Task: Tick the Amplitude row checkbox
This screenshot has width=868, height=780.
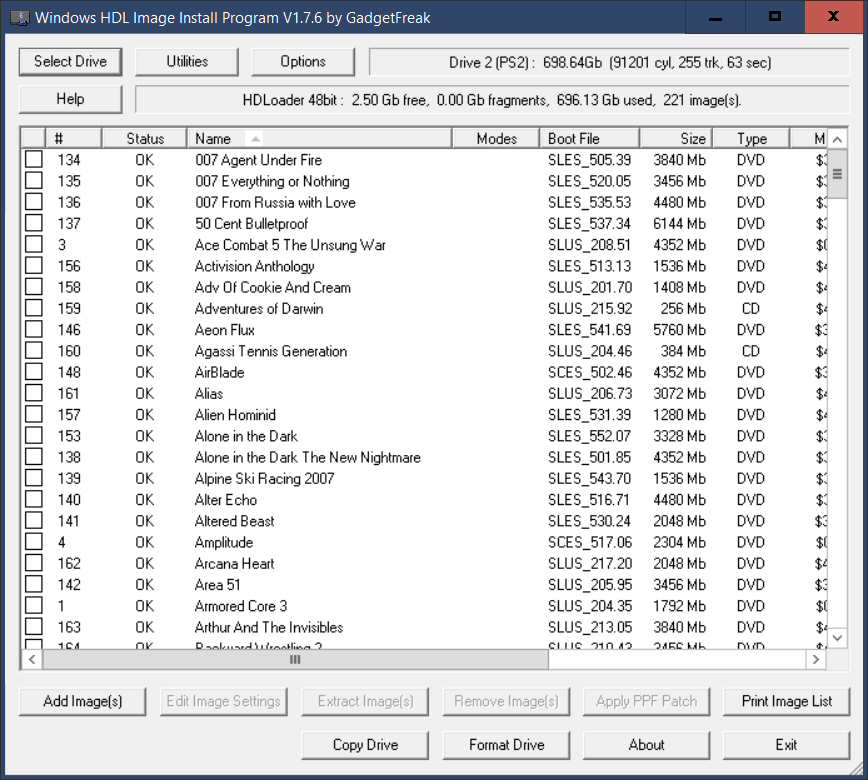Action: click(x=34, y=542)
